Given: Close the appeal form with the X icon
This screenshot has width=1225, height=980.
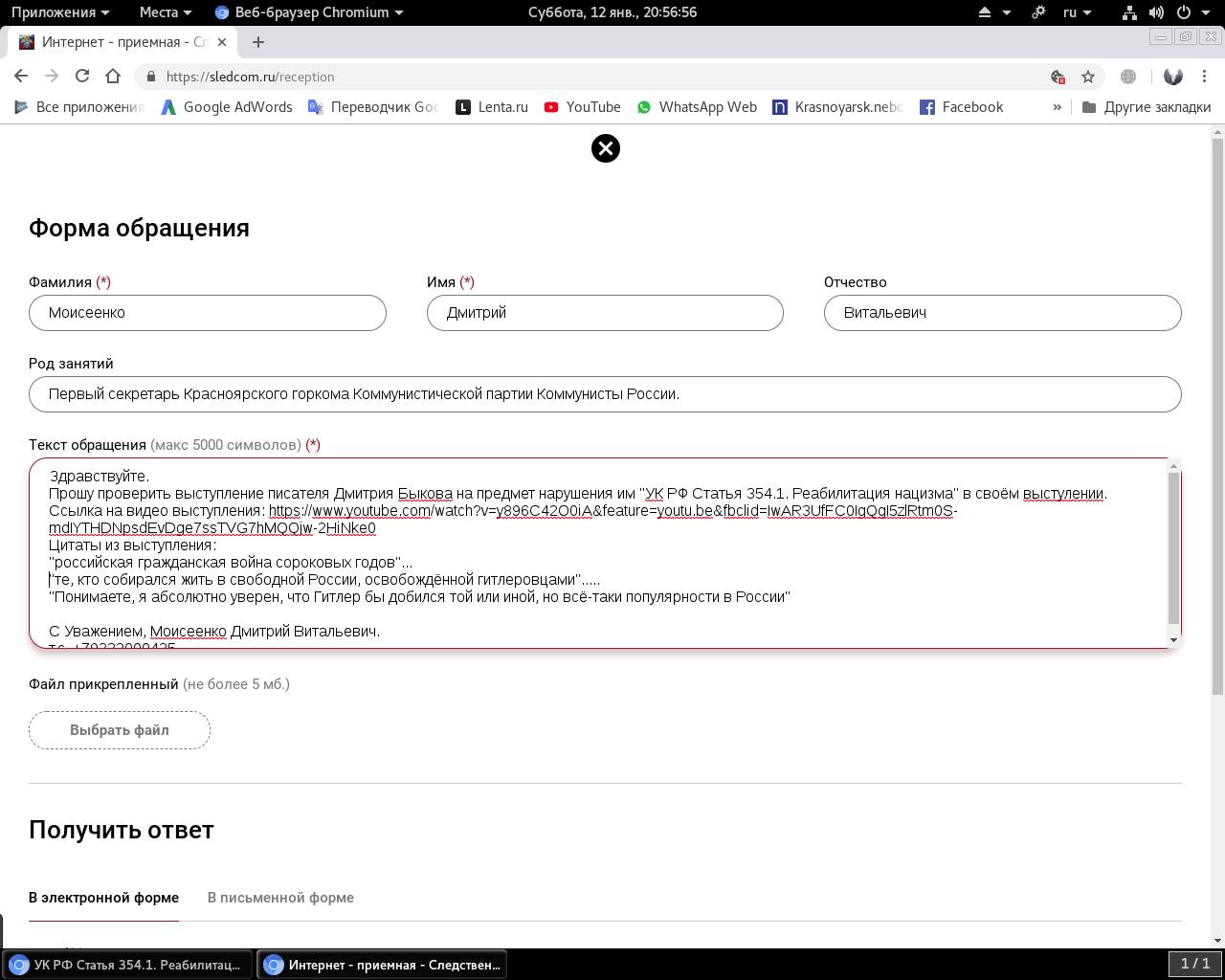Looking at the screenshot, I should coord(606,148).
